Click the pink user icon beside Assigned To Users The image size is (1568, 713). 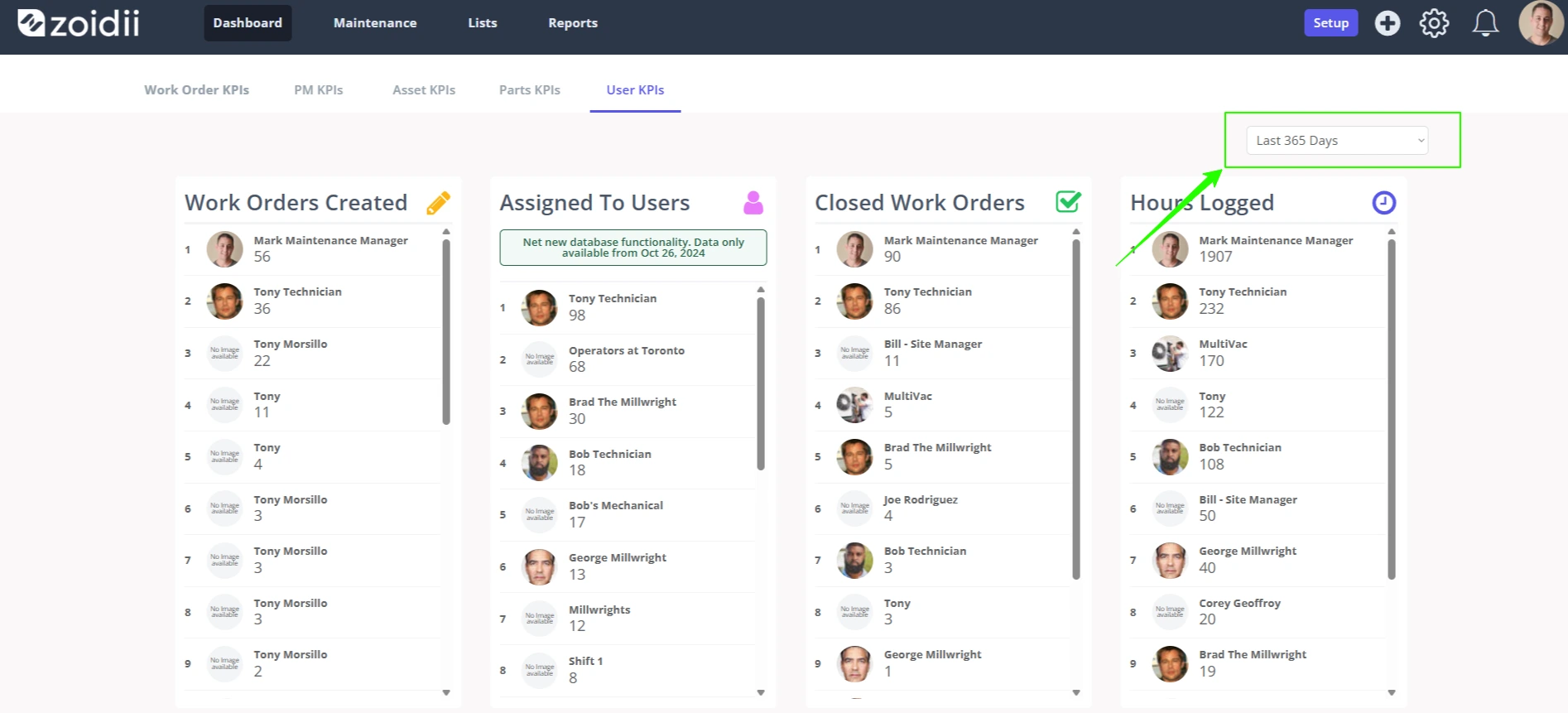click(753, 203)
